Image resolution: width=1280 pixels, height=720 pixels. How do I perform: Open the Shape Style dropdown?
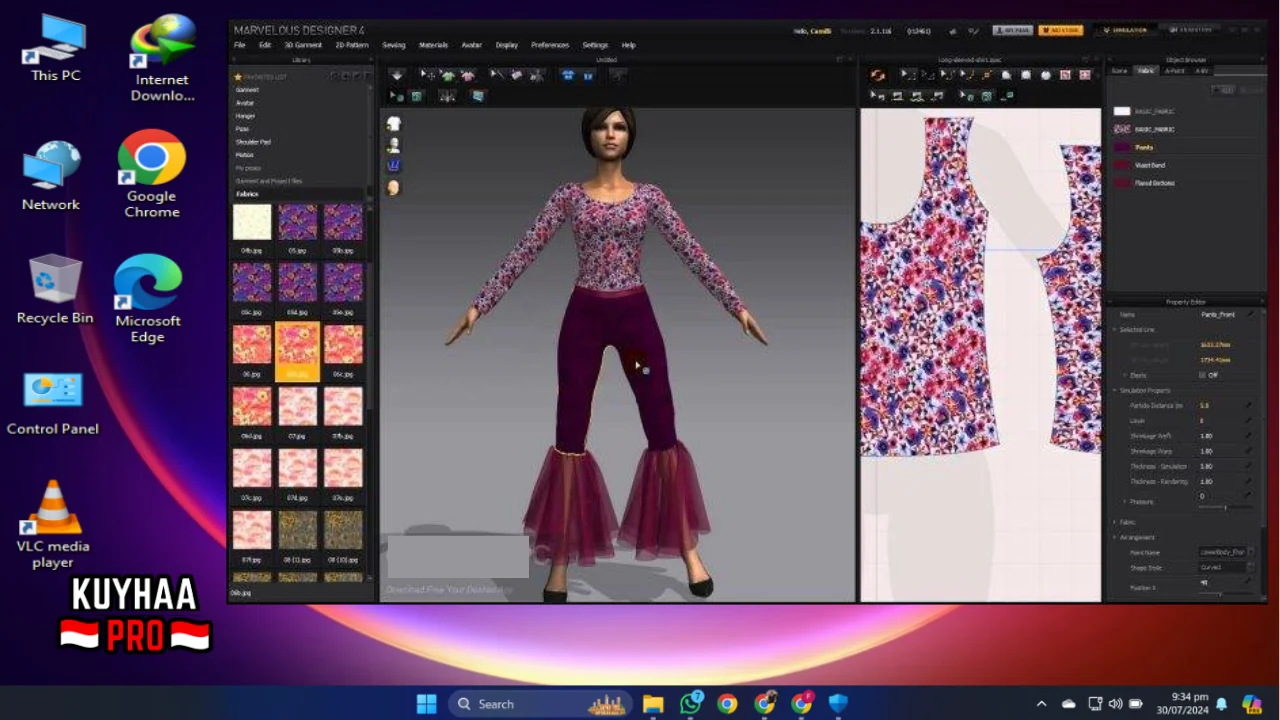point(1226,567)
